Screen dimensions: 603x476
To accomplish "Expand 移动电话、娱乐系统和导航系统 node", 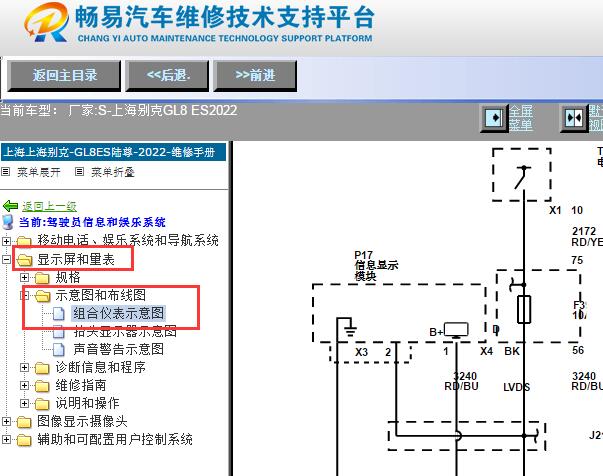I will click(x=6, y=241).
